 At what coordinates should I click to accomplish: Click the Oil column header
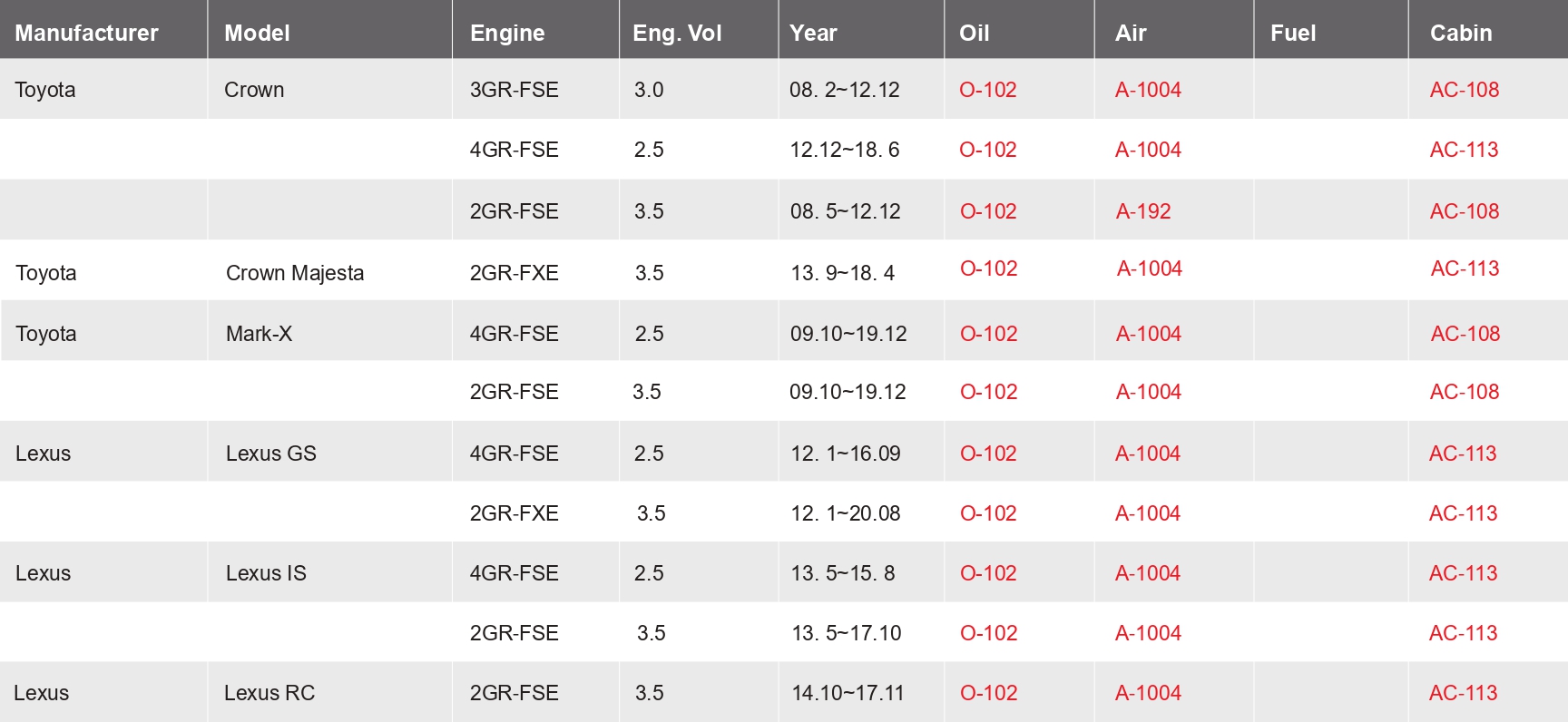click(975, 33)
